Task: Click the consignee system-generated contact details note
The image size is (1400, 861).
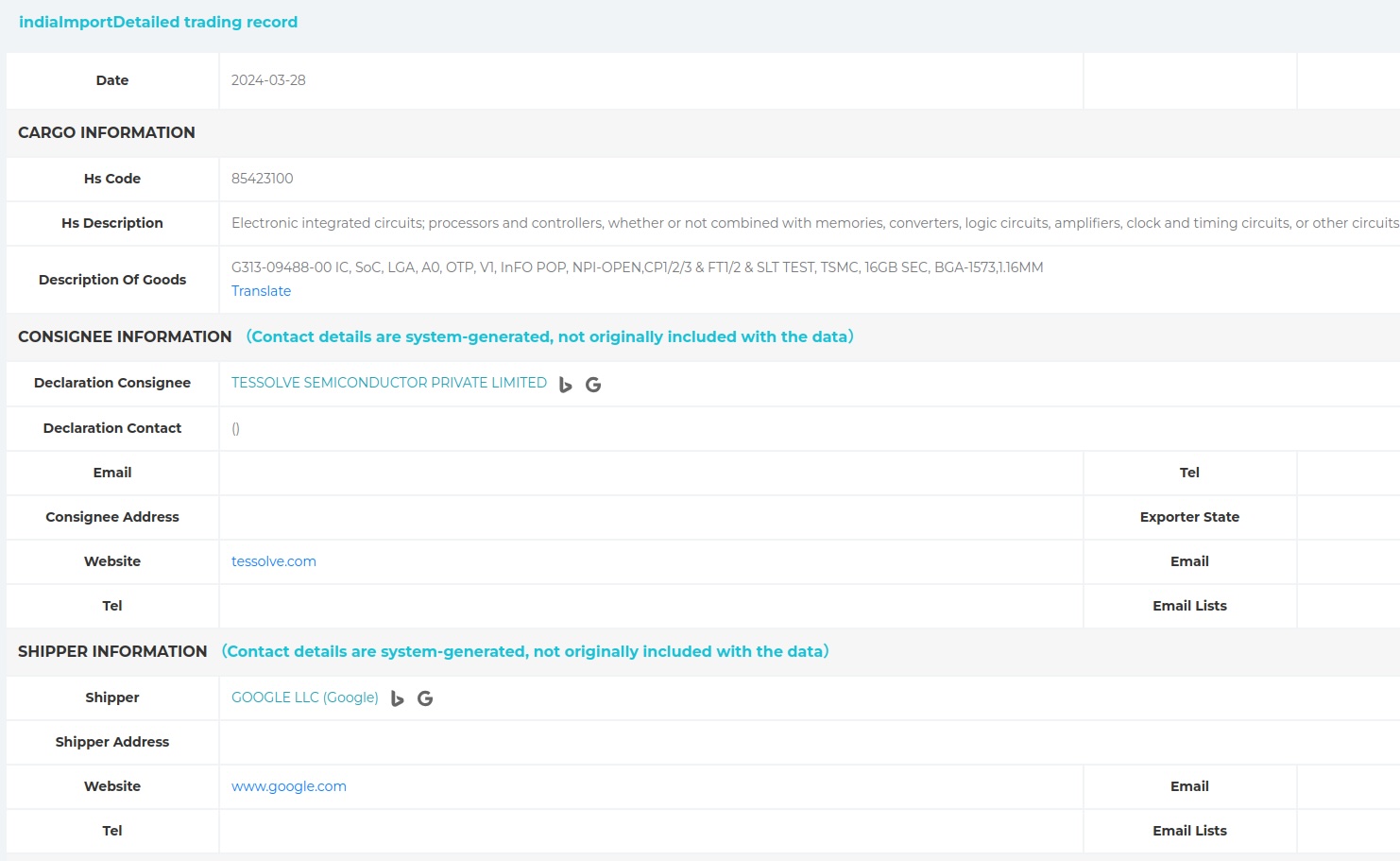Action: (x=550, y=336)
